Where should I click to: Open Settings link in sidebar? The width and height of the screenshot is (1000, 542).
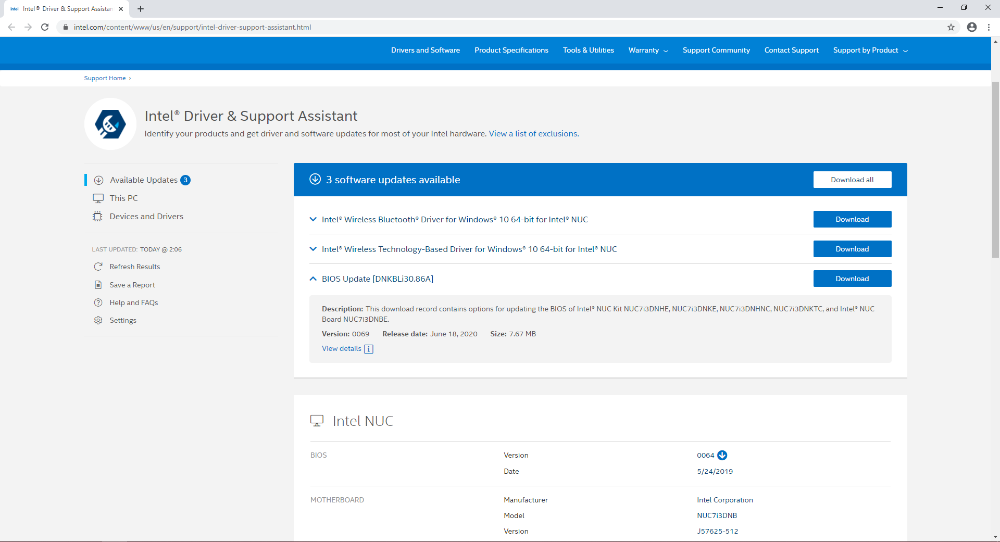coord(122,320)
